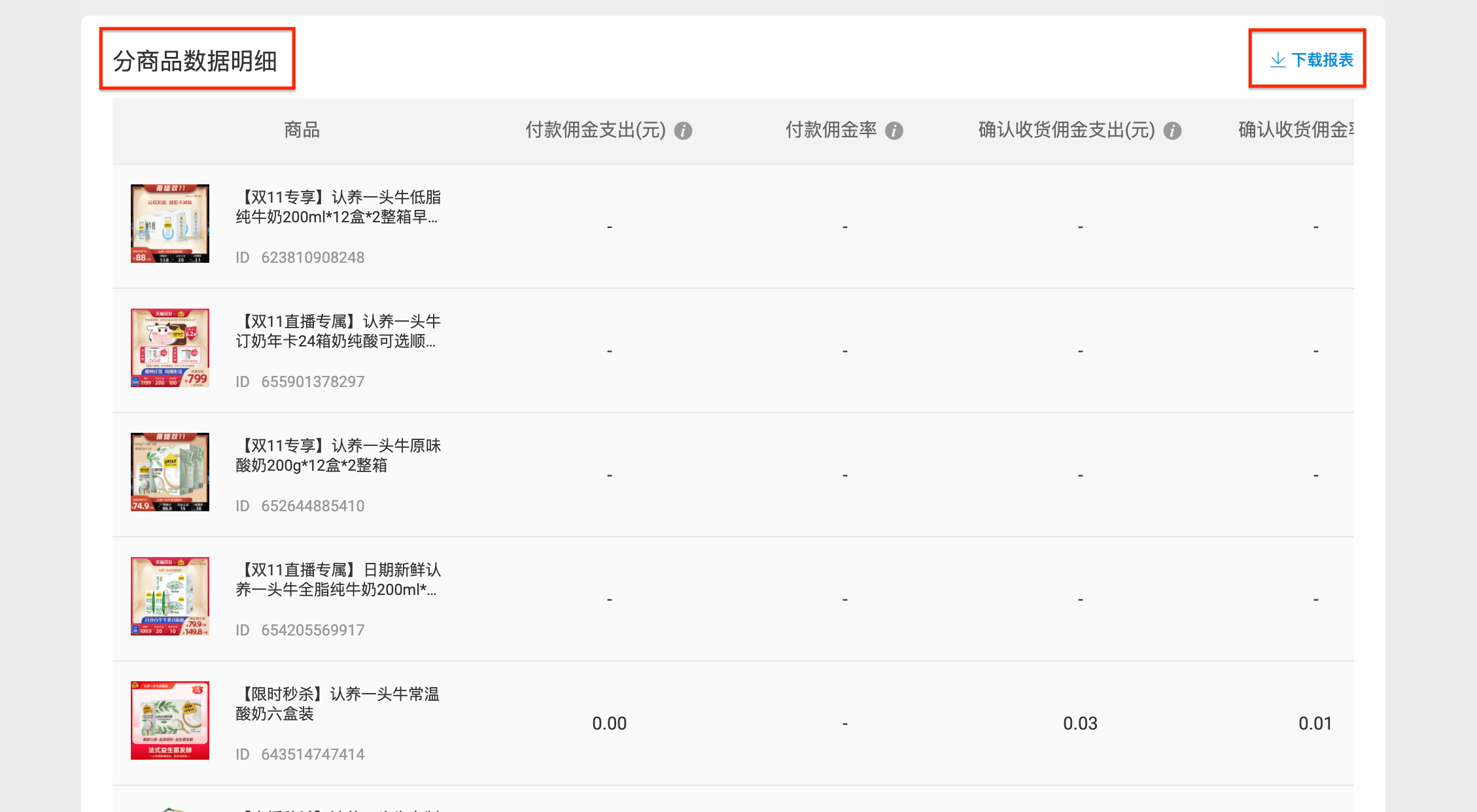Click info icon next to 确认收货佣金支出(元)
1477x812 pixels.
(1172, 131)
